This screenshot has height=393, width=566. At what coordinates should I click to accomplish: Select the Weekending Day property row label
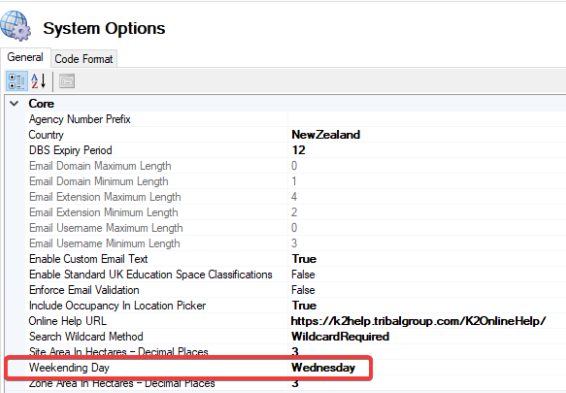pos(69,367)
